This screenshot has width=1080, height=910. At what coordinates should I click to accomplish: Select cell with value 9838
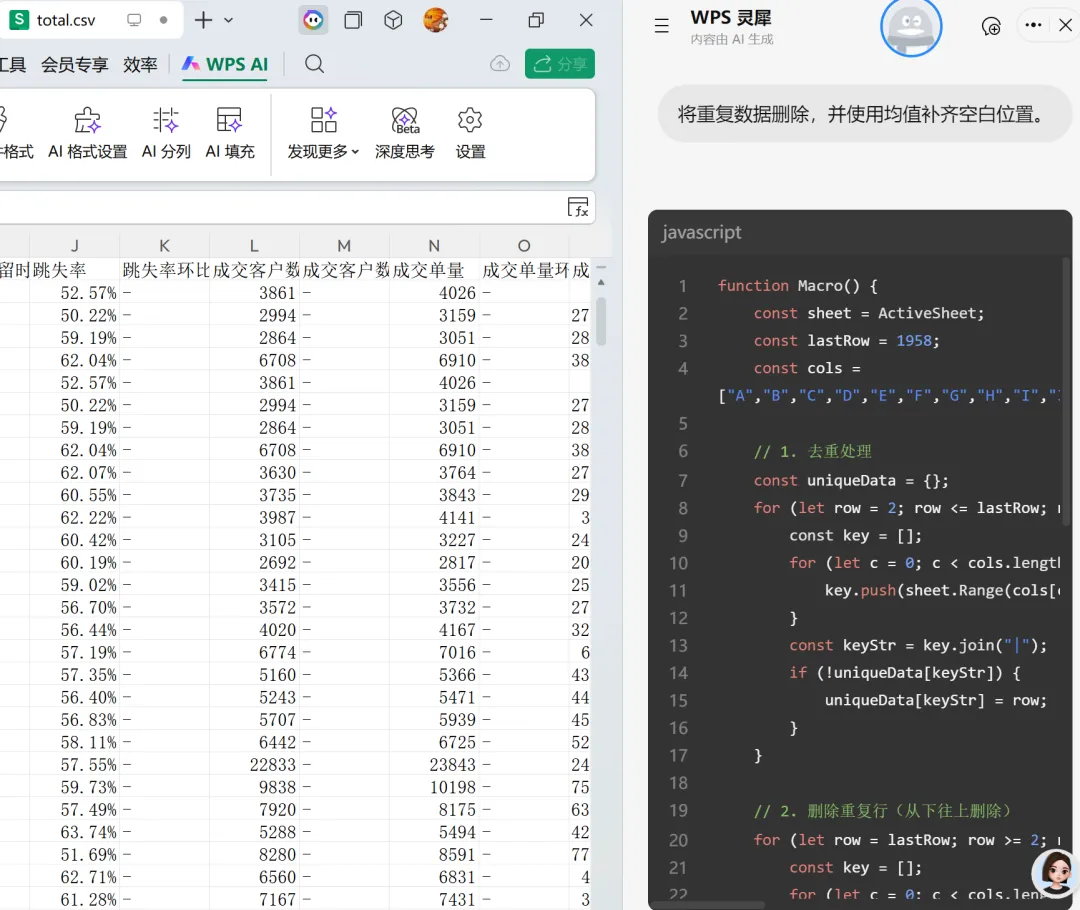254,787
